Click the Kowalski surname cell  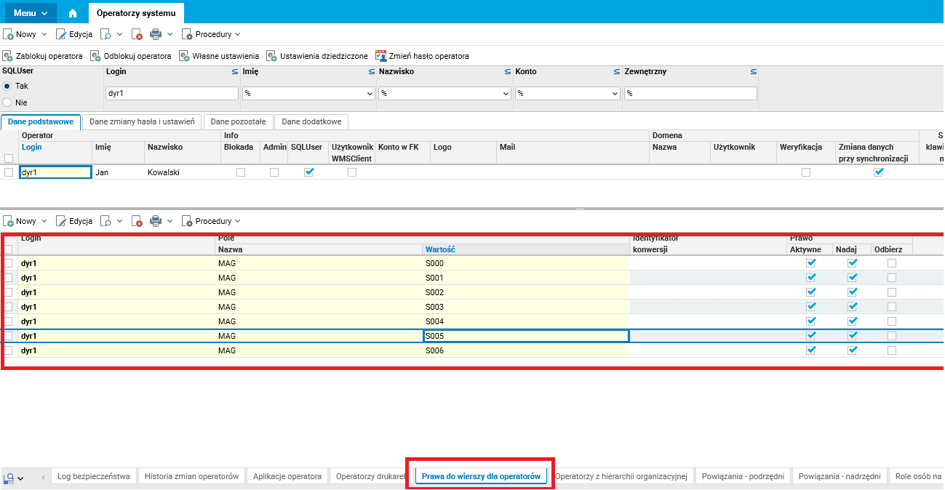[182, 172]
